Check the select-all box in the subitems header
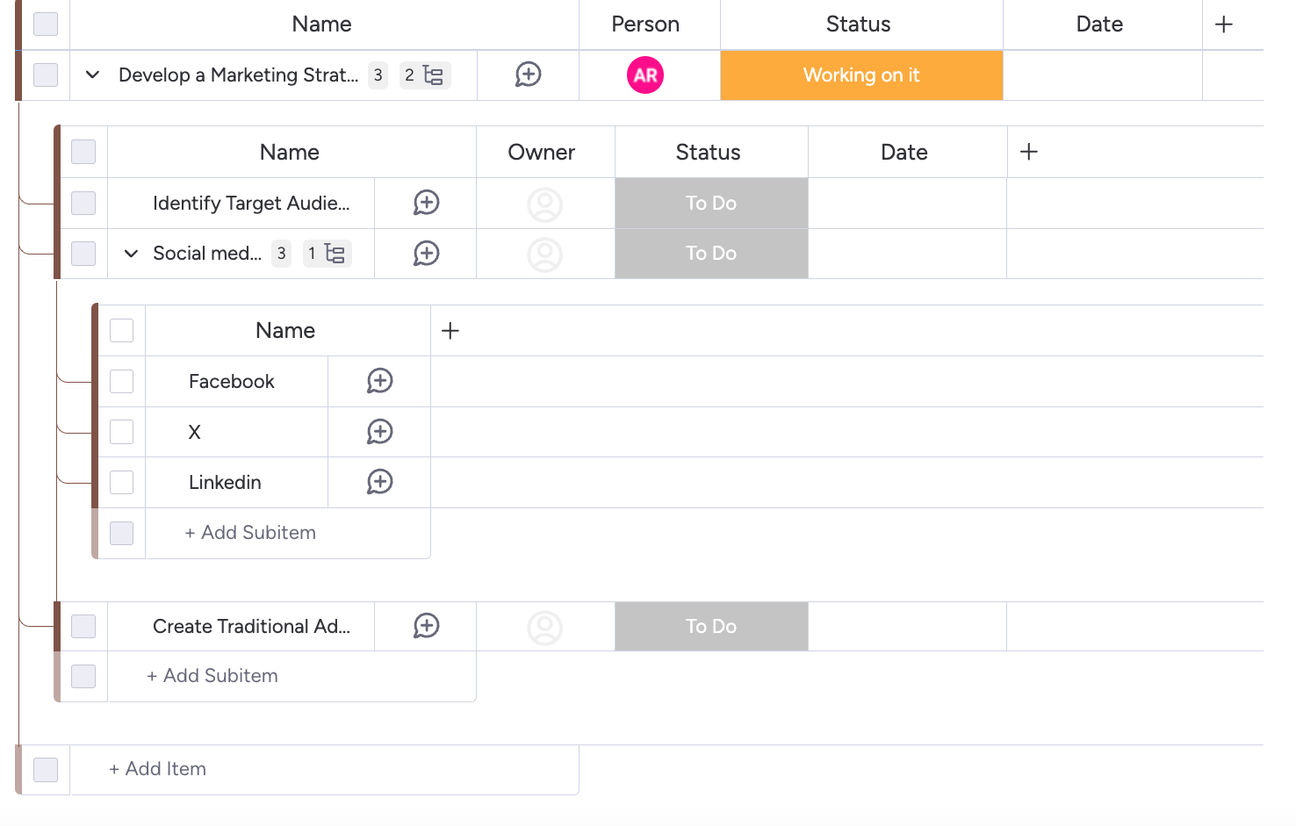The image size is (1296, 826). click(121, 330)
